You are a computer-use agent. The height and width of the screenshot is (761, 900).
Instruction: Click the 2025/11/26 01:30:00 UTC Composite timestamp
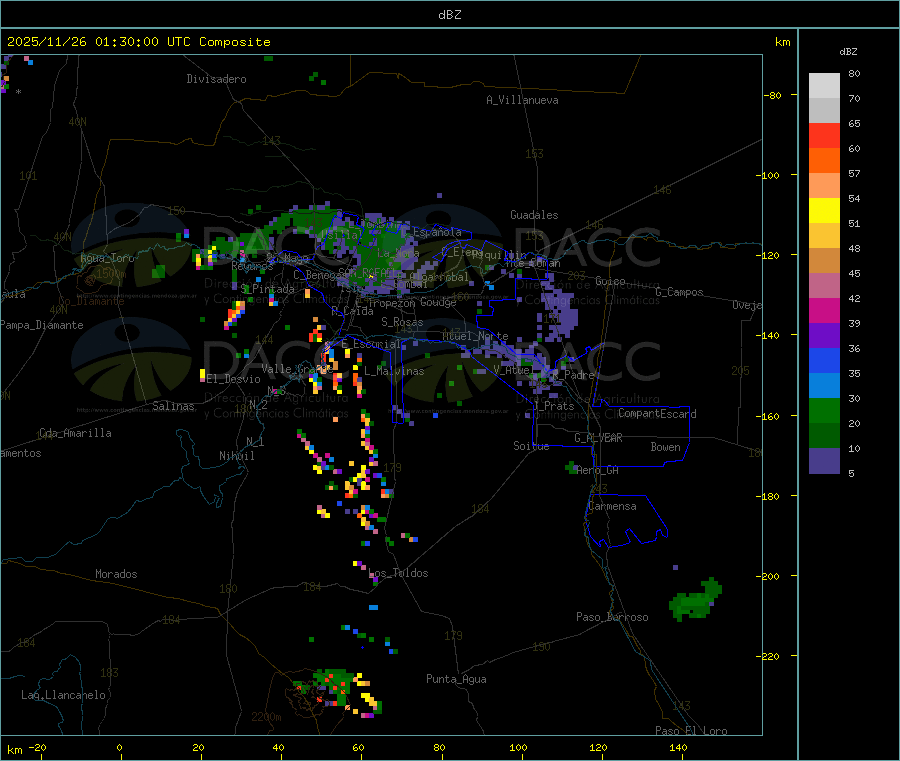(138, 42)
